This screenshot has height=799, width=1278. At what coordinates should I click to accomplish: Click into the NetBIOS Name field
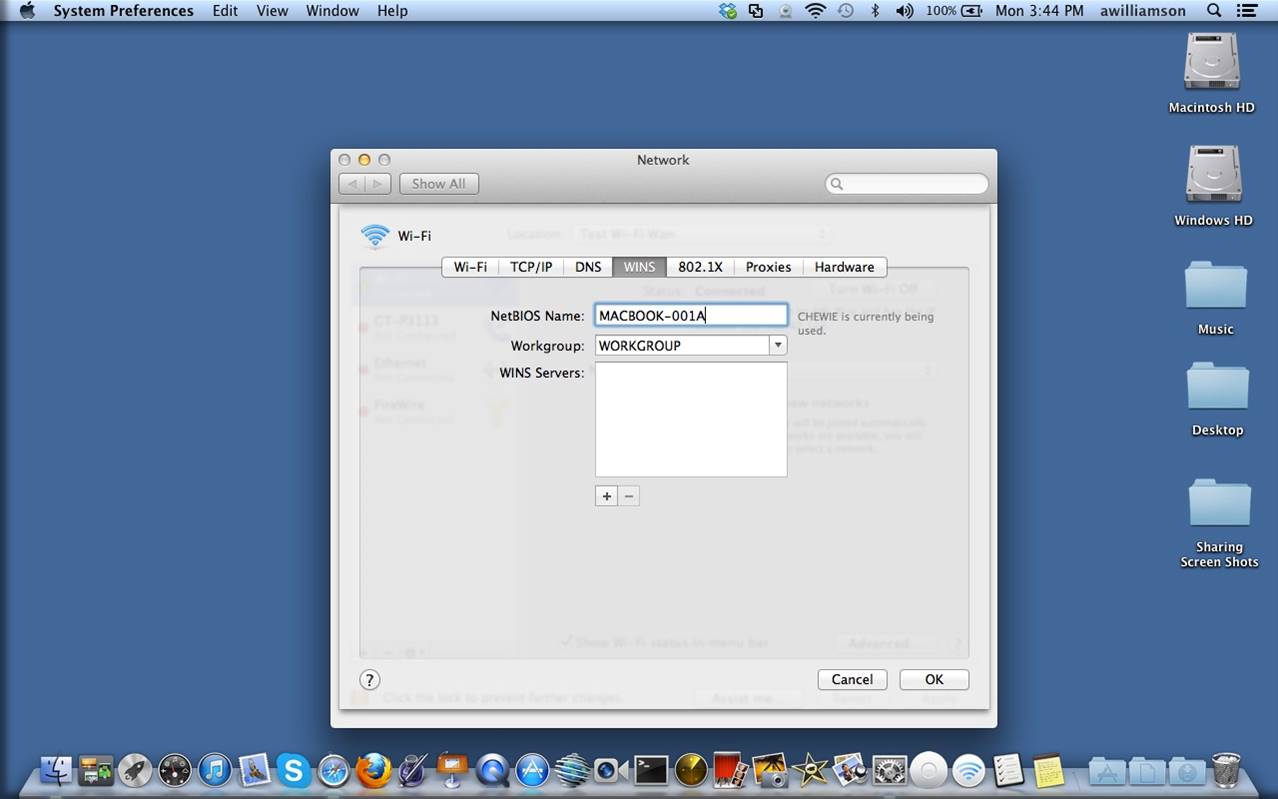(x=690, y=316)
